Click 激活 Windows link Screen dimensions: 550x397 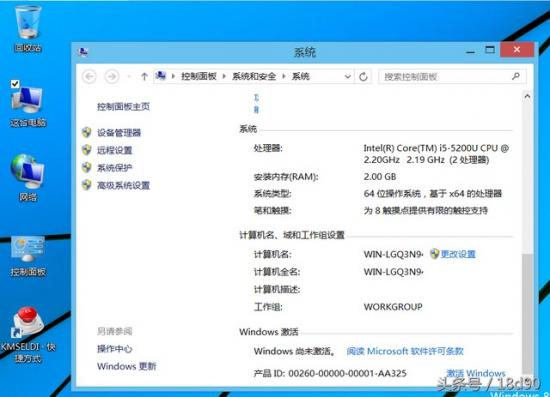pyautogui.click(x=476, y=373)
